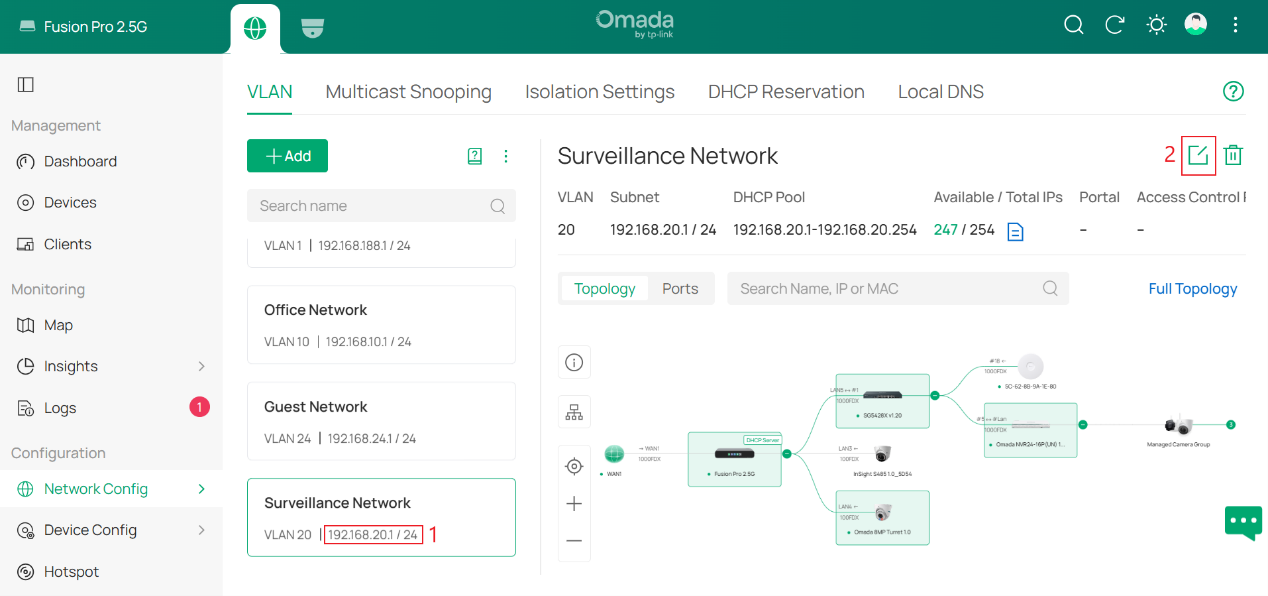This screenshot has height=596, width=1268.
Task: Show the Topology view tab
Action: (x=605, y=288)
